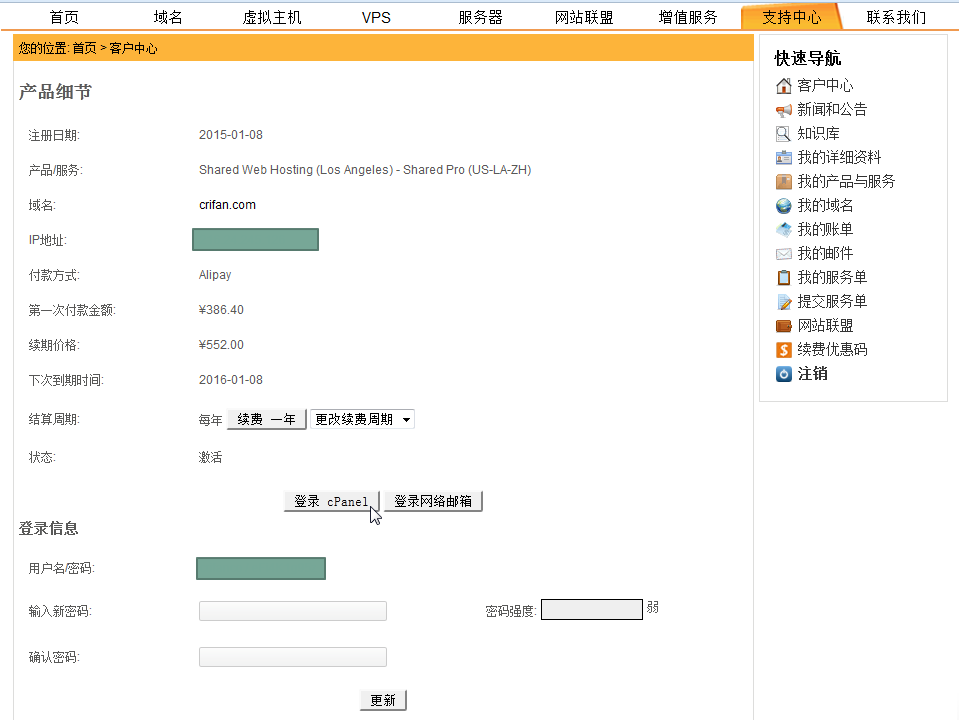Open 续费优惠码 sidebar link
The image size is (959, 720).
(x=832, y=349)
